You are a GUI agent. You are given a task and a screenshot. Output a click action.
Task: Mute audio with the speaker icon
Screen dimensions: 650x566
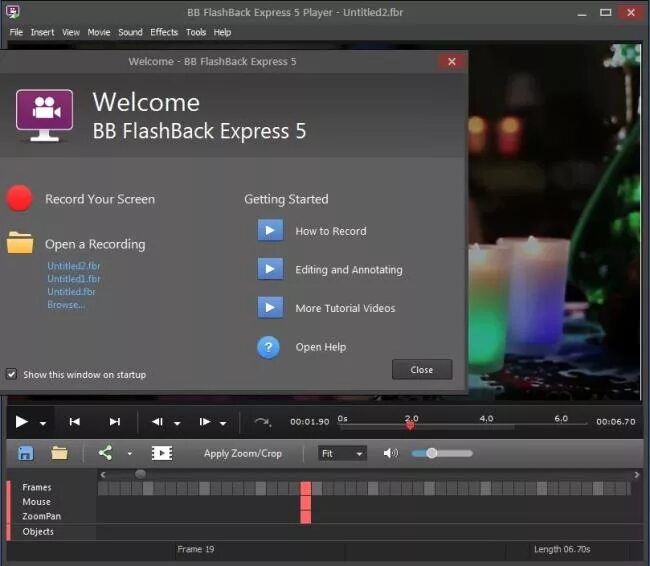click(x=390, y=453)
